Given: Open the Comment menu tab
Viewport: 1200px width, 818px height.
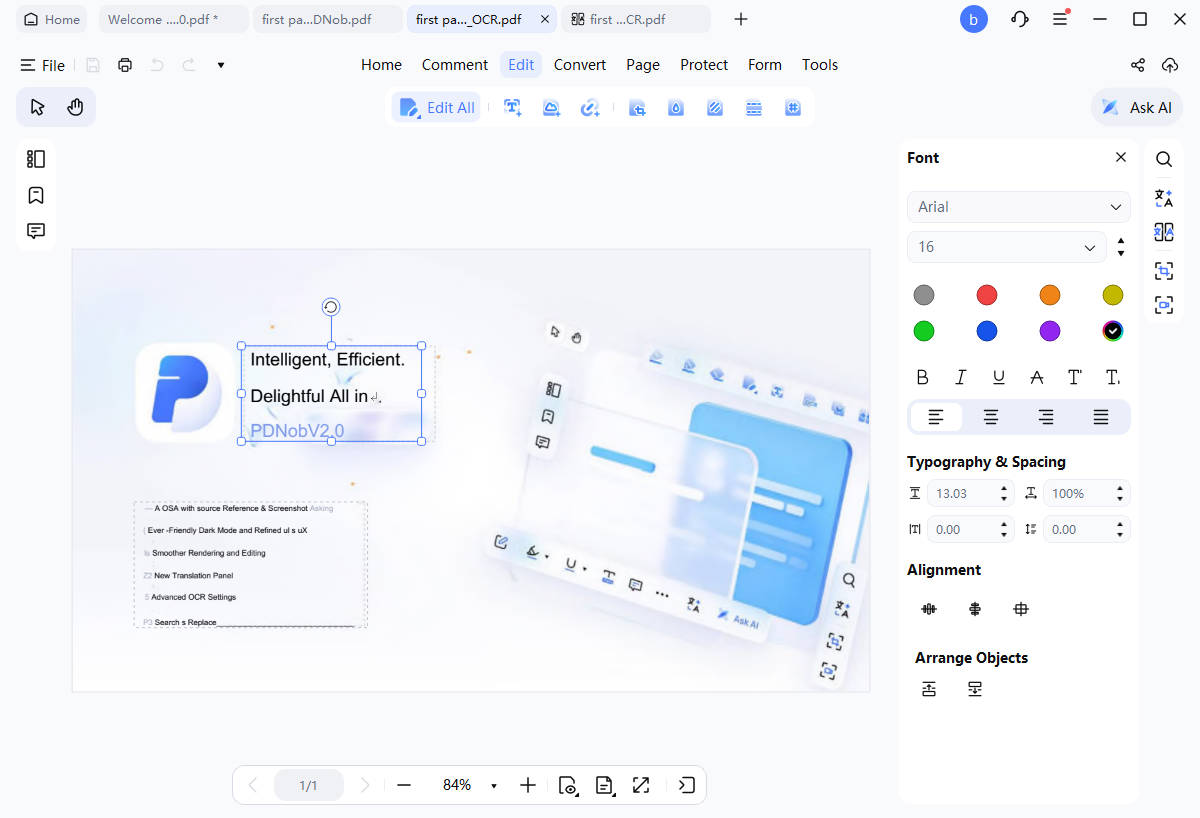Looking at the screenshot, I should tap(455, 65).
